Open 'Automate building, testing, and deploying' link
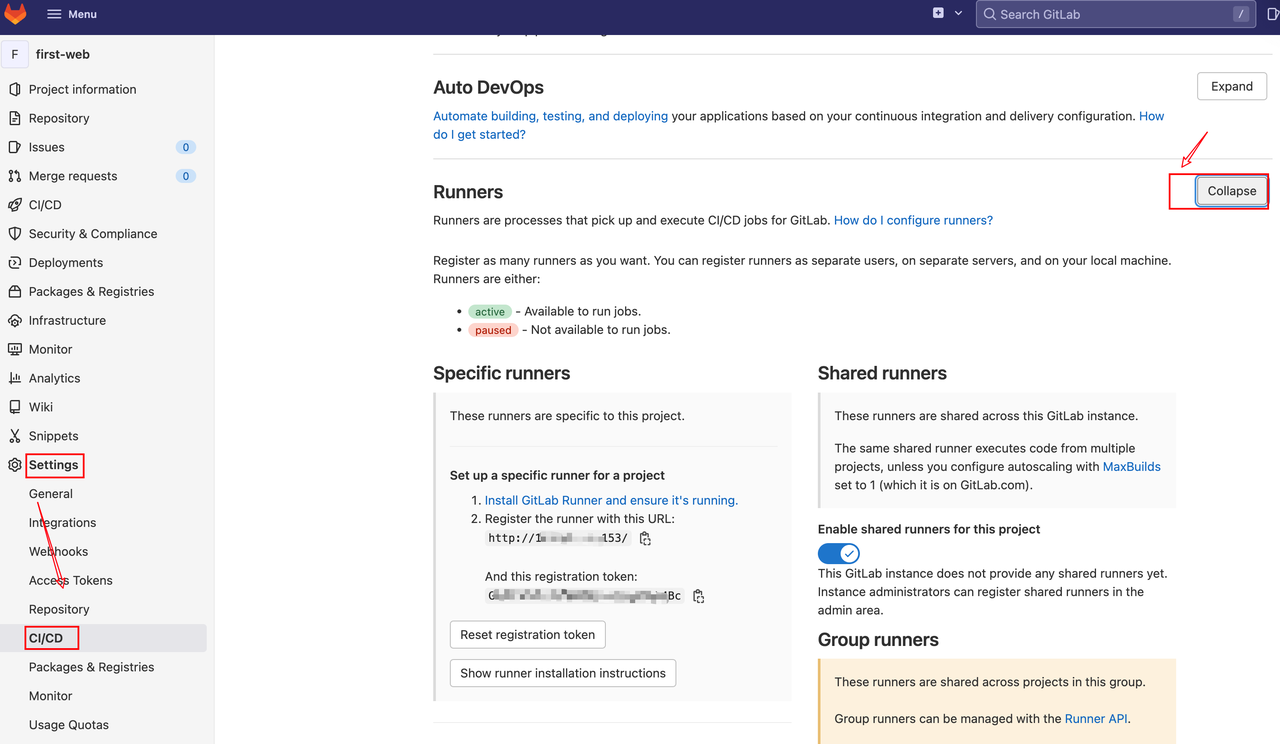 [551, 116]
